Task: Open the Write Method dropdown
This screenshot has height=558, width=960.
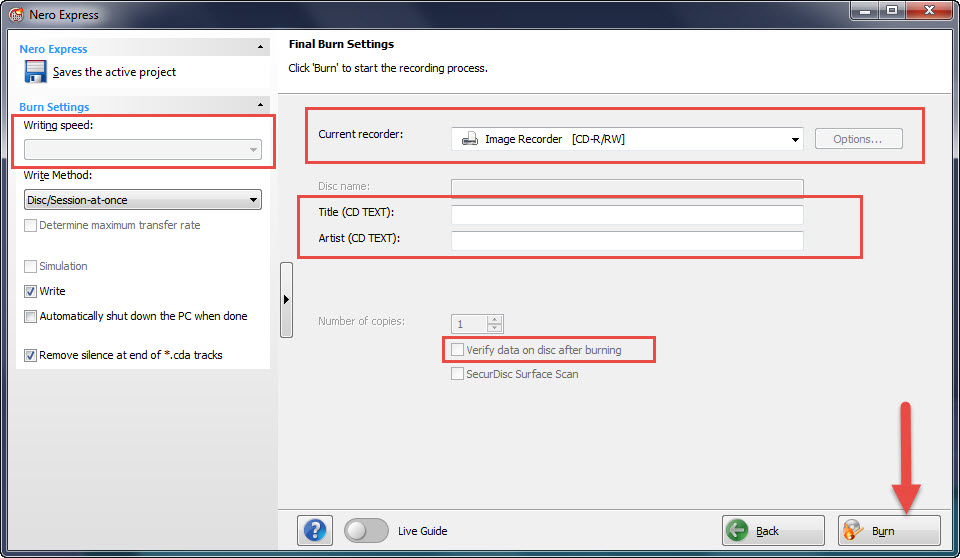Action: (x=143, y=200)
